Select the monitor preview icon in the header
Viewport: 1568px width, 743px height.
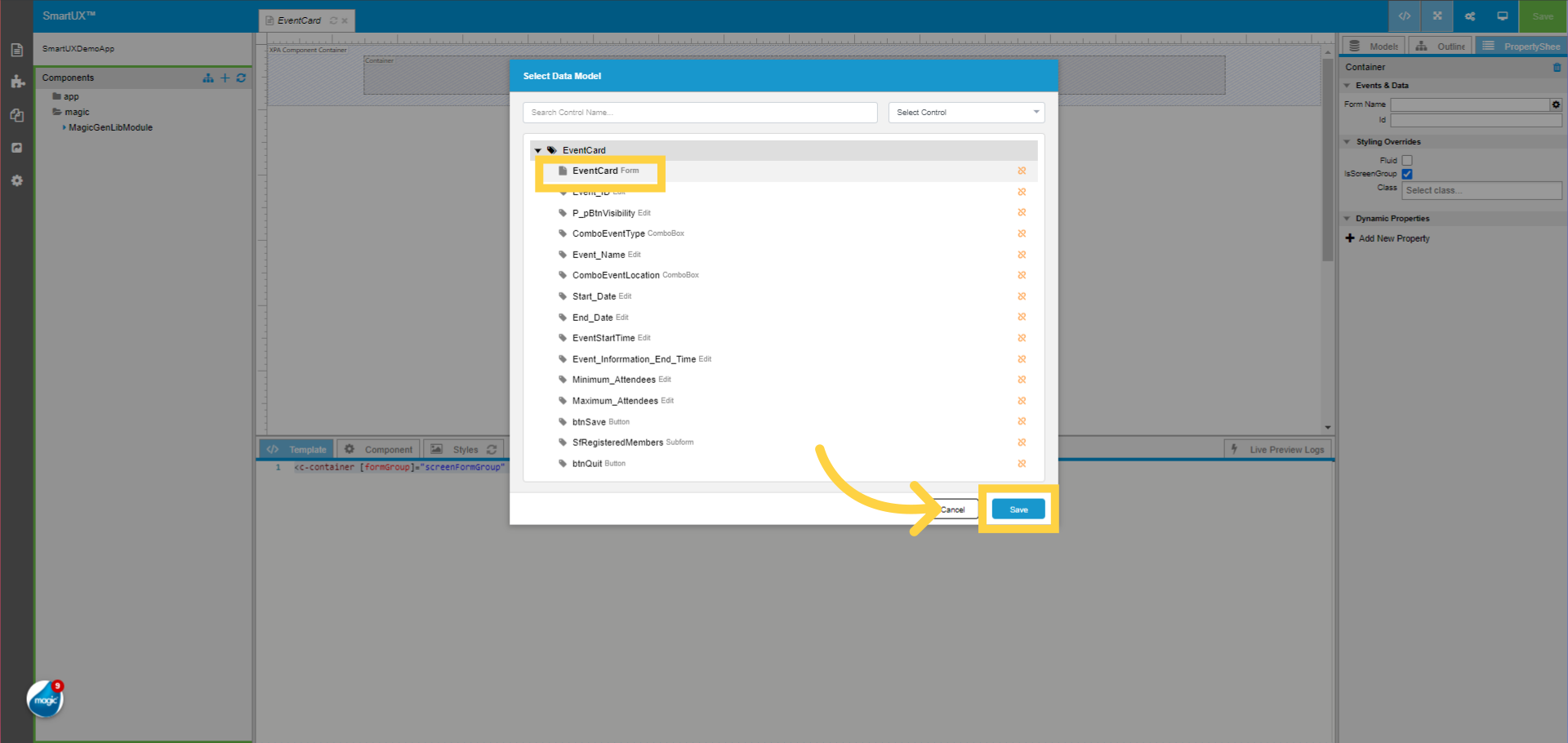pos(1502,16)
